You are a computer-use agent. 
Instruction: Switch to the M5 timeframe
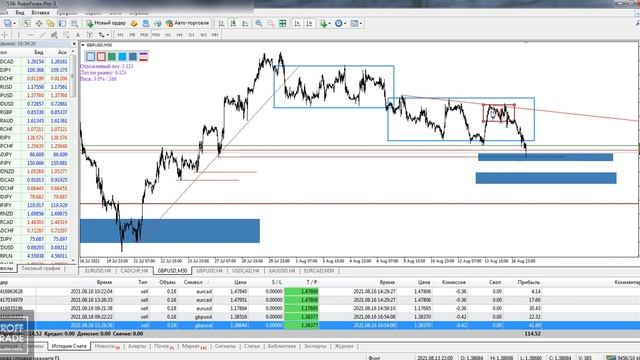(x=132, y=35)
